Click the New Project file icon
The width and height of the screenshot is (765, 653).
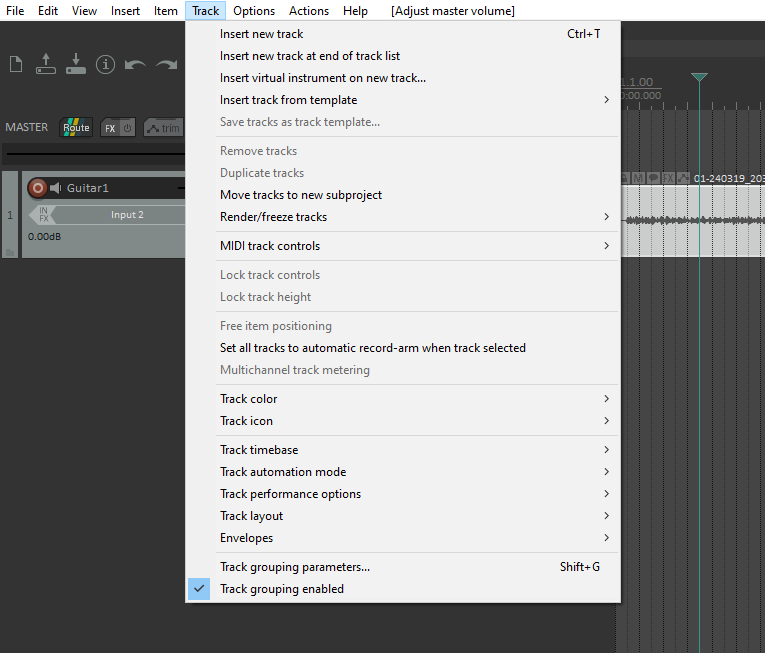pyautogui.click(x=16, y=65)
